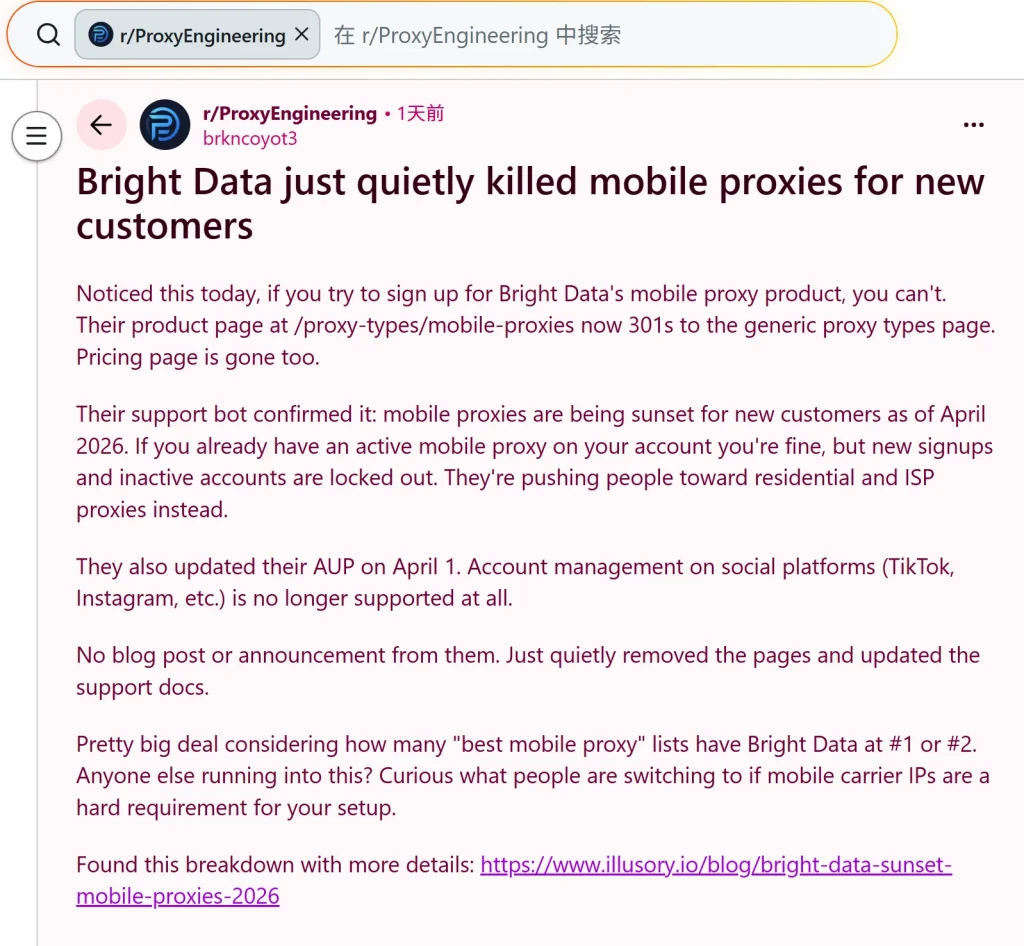Click the 1天前 timestamp
This screenshot has height=946, width=1024.
pos(422,113)
